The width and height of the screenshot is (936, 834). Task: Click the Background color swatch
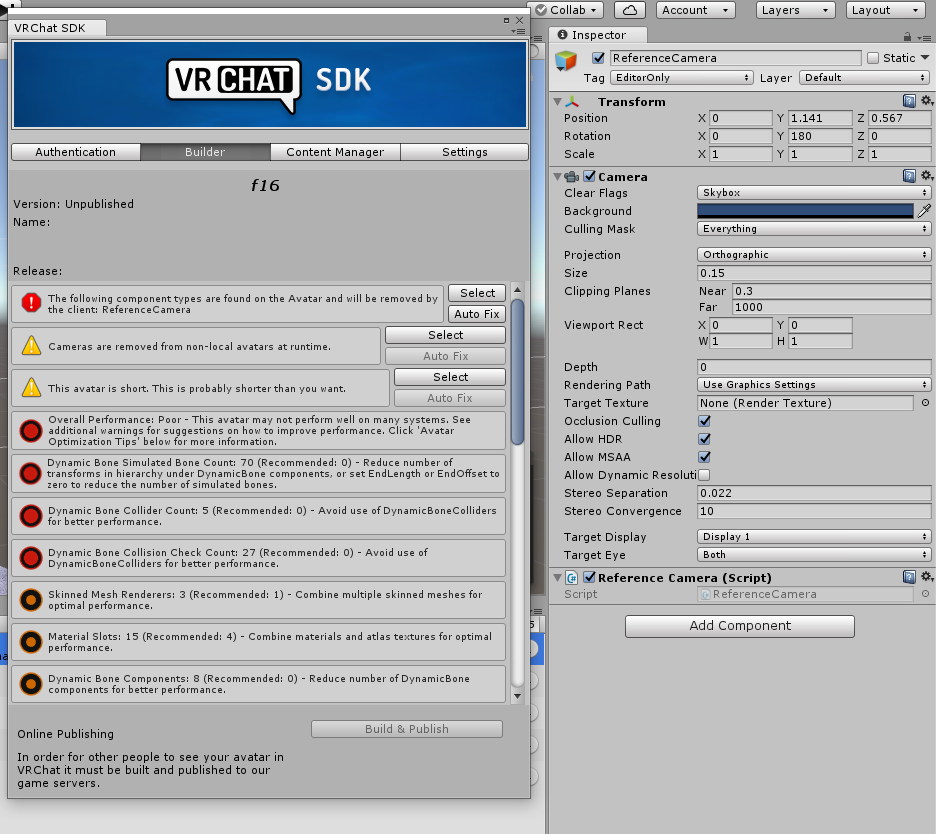pyautogui.click(x=805, y=211)
